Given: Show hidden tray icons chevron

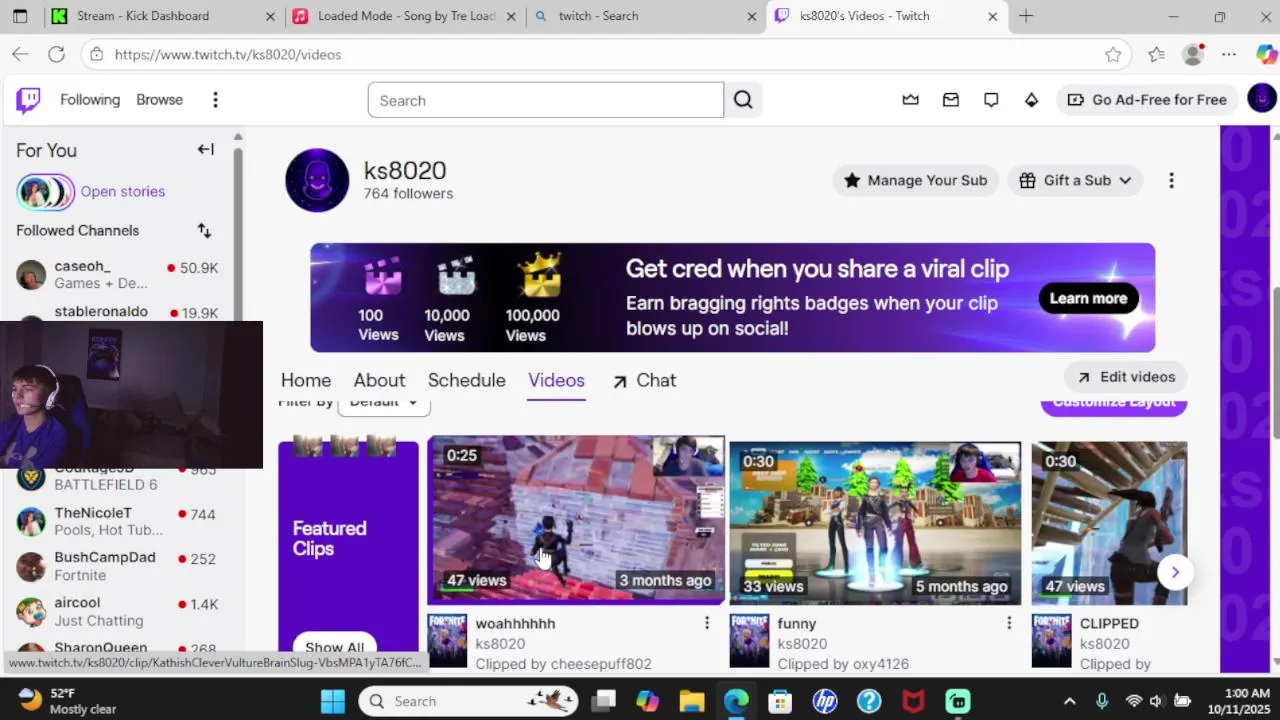Looking at the screenshot, I should (1069, 701).
